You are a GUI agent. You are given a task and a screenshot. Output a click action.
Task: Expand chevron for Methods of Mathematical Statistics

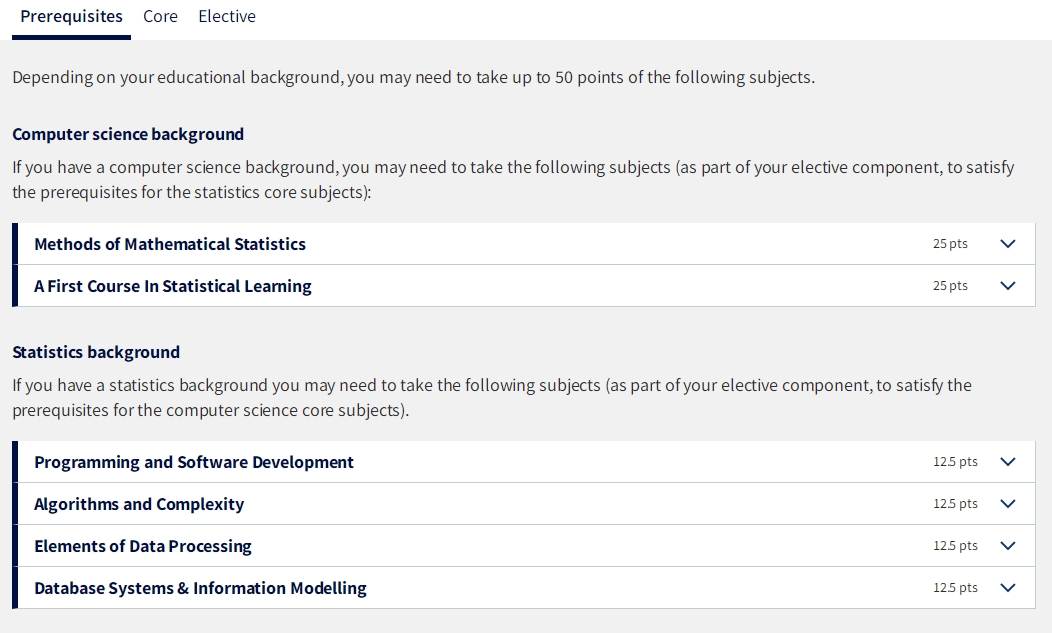(1008, 244)
